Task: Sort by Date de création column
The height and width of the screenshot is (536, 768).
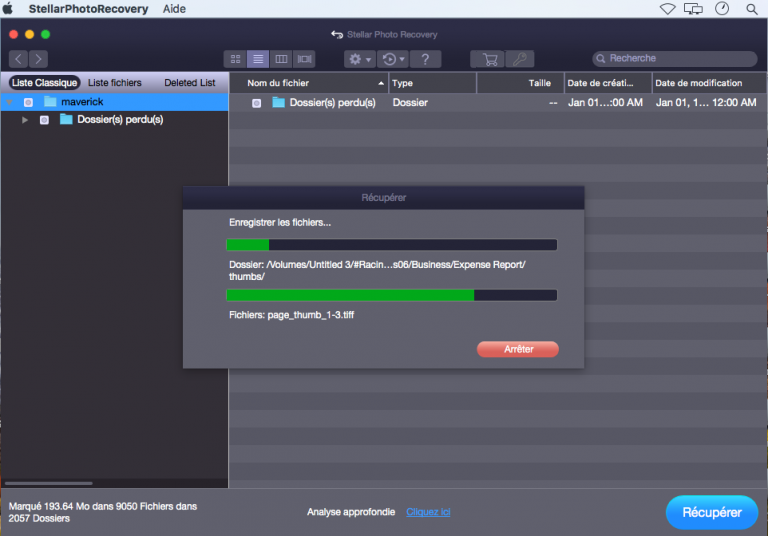Action: pyautogui.click(x=608, y=83)
